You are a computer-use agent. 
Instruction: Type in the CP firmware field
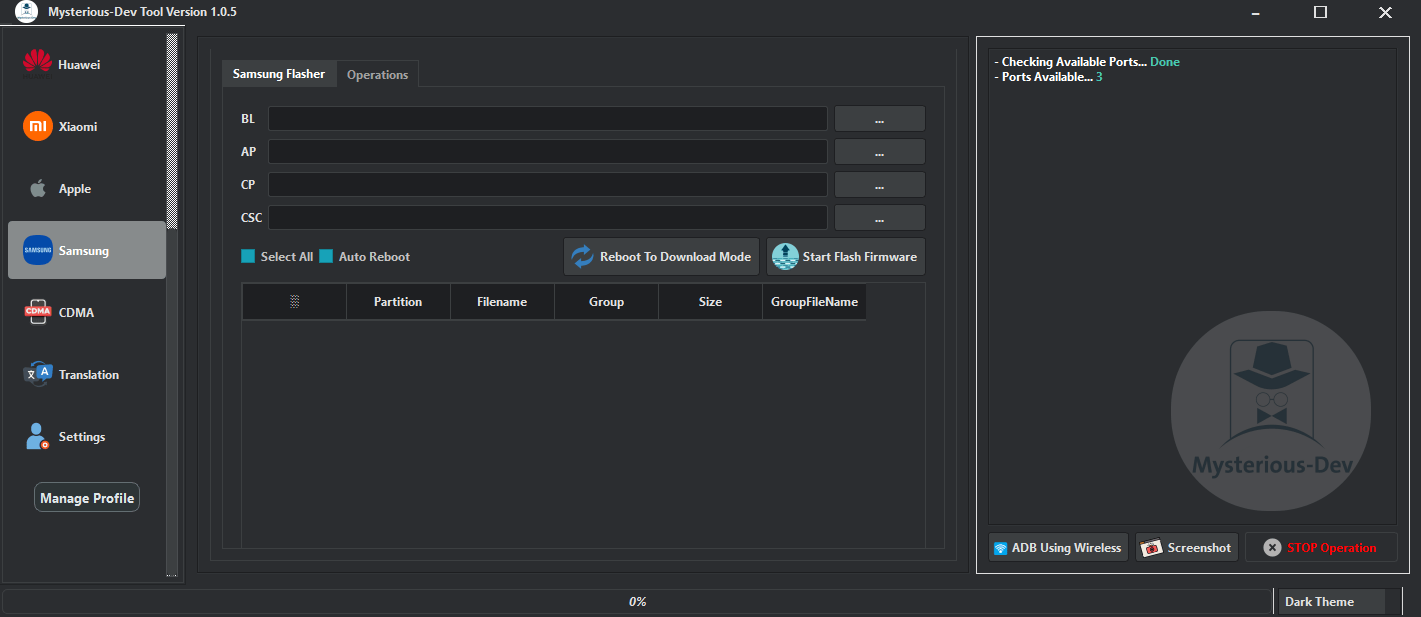[547, 184]
